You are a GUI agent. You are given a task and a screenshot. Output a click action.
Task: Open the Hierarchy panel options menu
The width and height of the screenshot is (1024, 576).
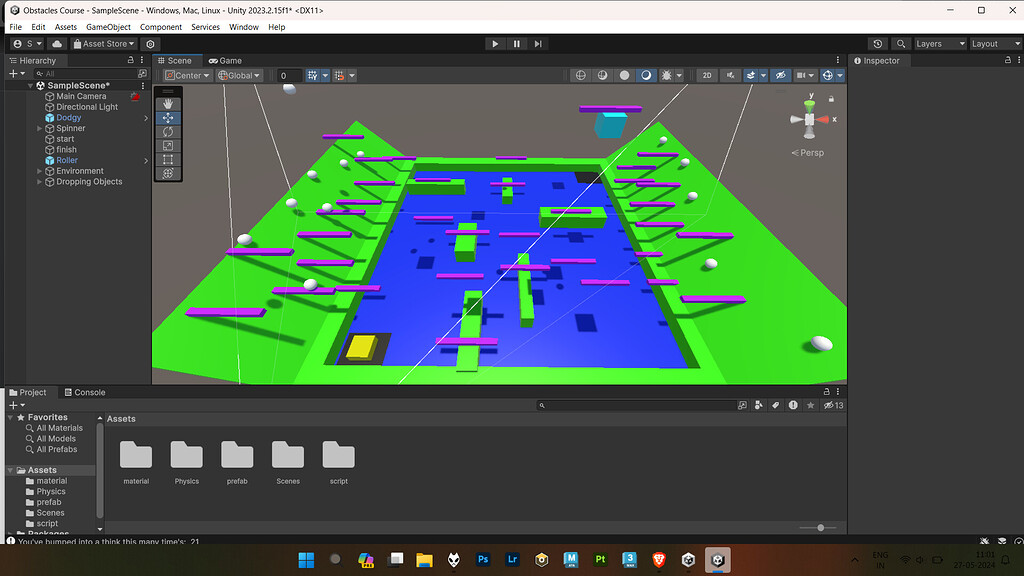click(x=142, y=60)
